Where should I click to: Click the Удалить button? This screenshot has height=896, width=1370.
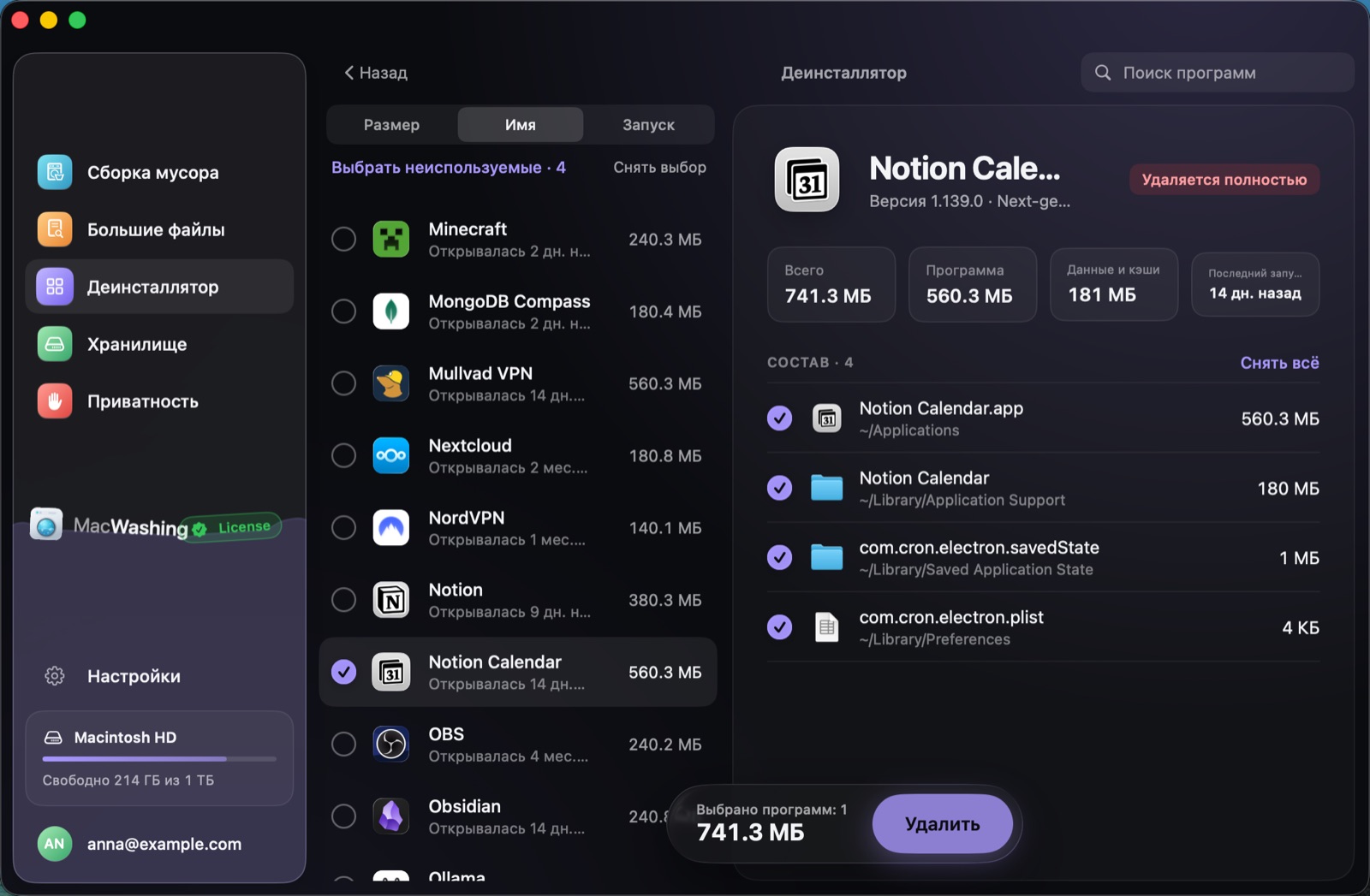coord(943,823)
